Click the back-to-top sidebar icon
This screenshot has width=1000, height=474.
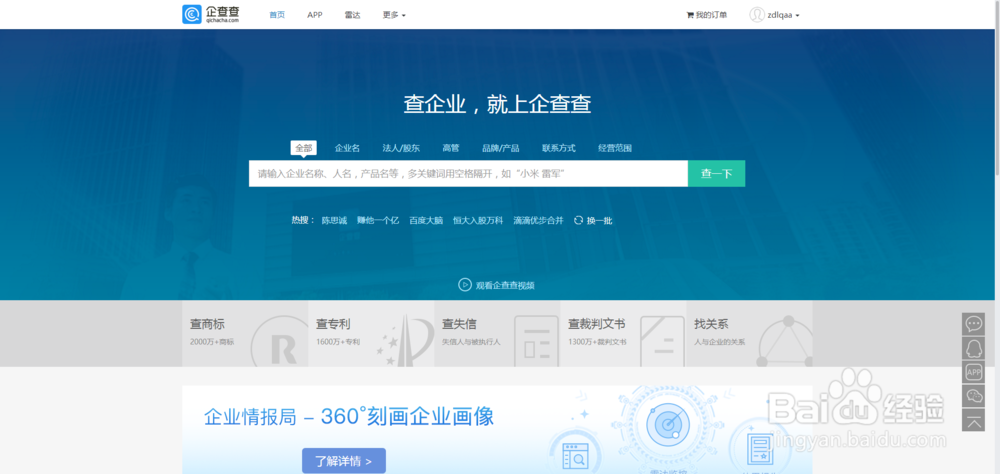[973, 420]
